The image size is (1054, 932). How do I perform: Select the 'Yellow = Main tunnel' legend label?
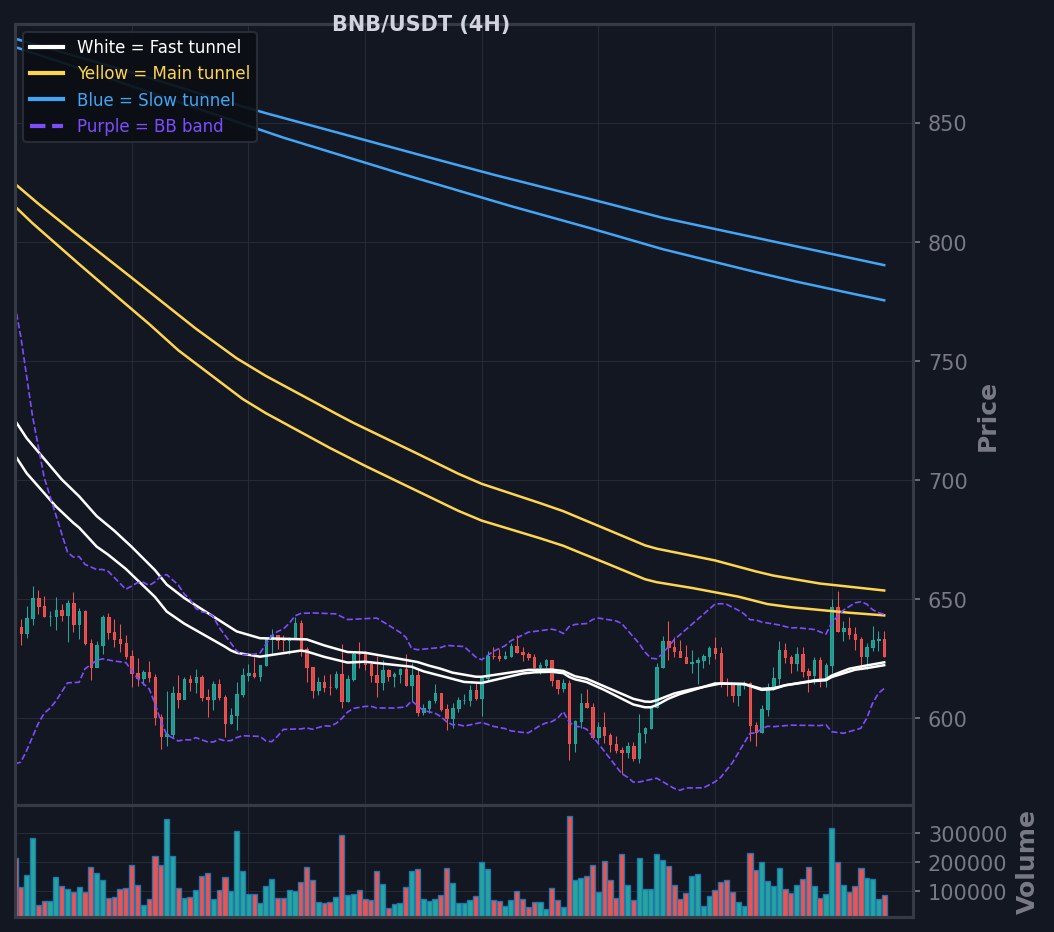pos(163,73)
